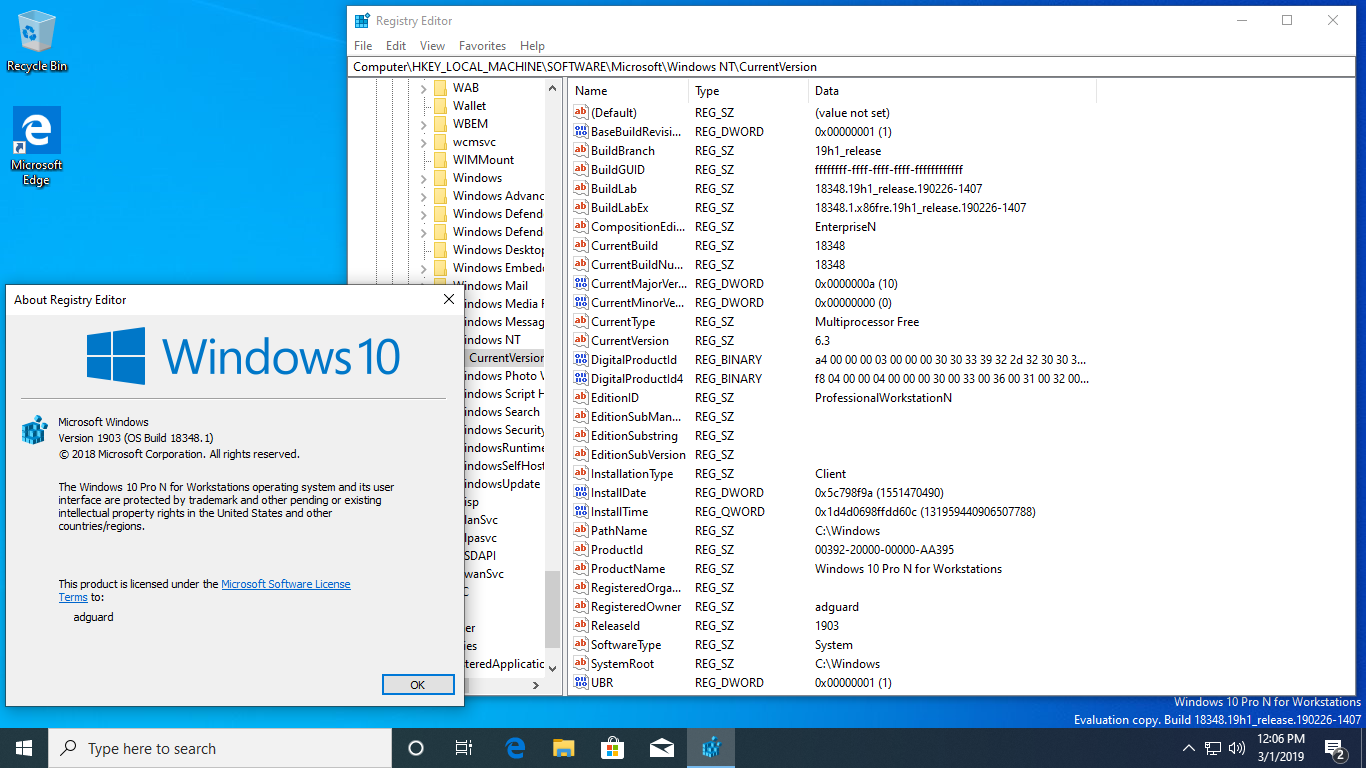
Task: Select the (Default) value row
Action: click(832, 113)
